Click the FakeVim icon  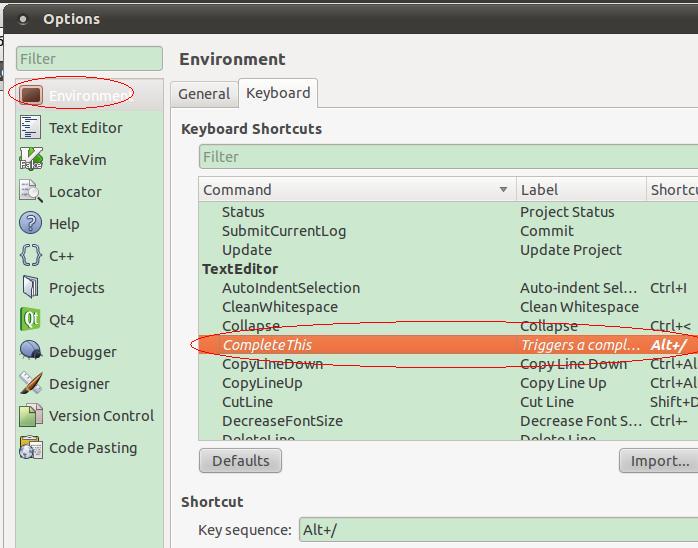pyautogui.click(x=31, y=159)
